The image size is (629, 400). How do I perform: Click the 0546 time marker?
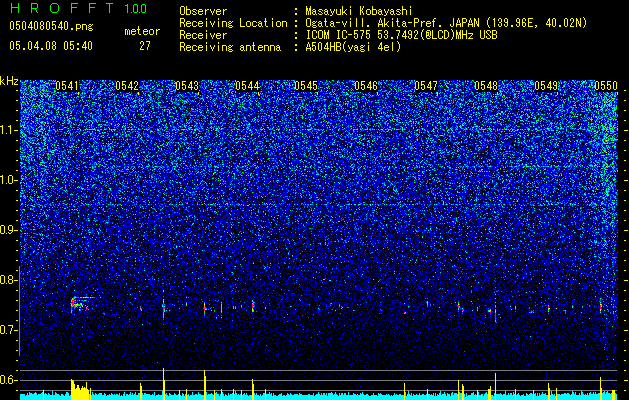(x=366, y=86)
